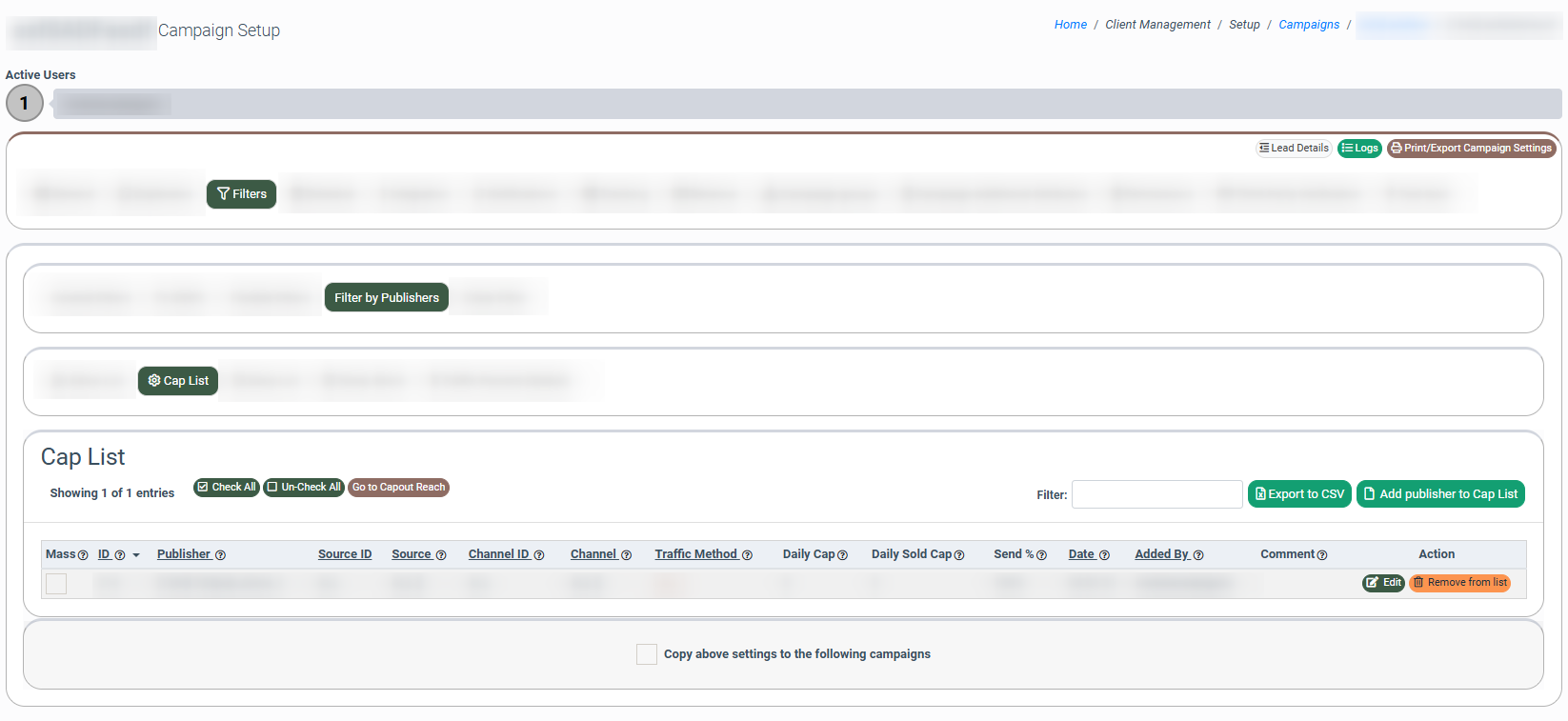Image resolution: width=1568 pixels, height=721 pixels.
Task: Sort table by Source ID header
Action: tap(344, 554)
